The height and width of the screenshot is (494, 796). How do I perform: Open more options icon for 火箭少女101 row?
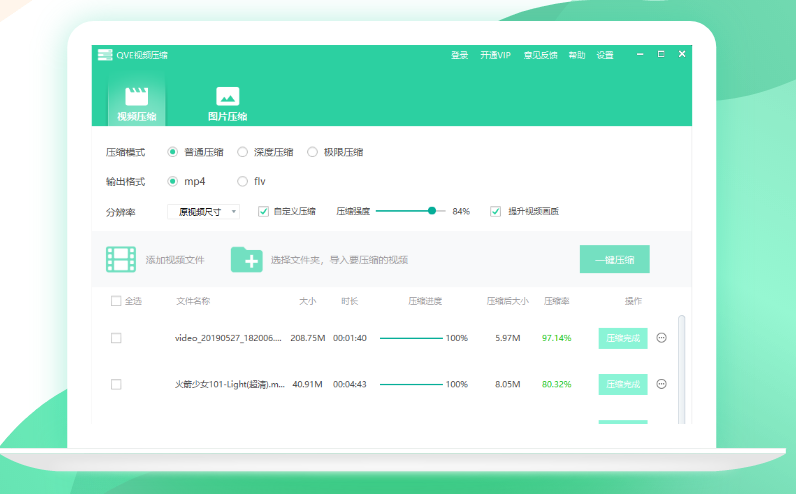(661, 384)
